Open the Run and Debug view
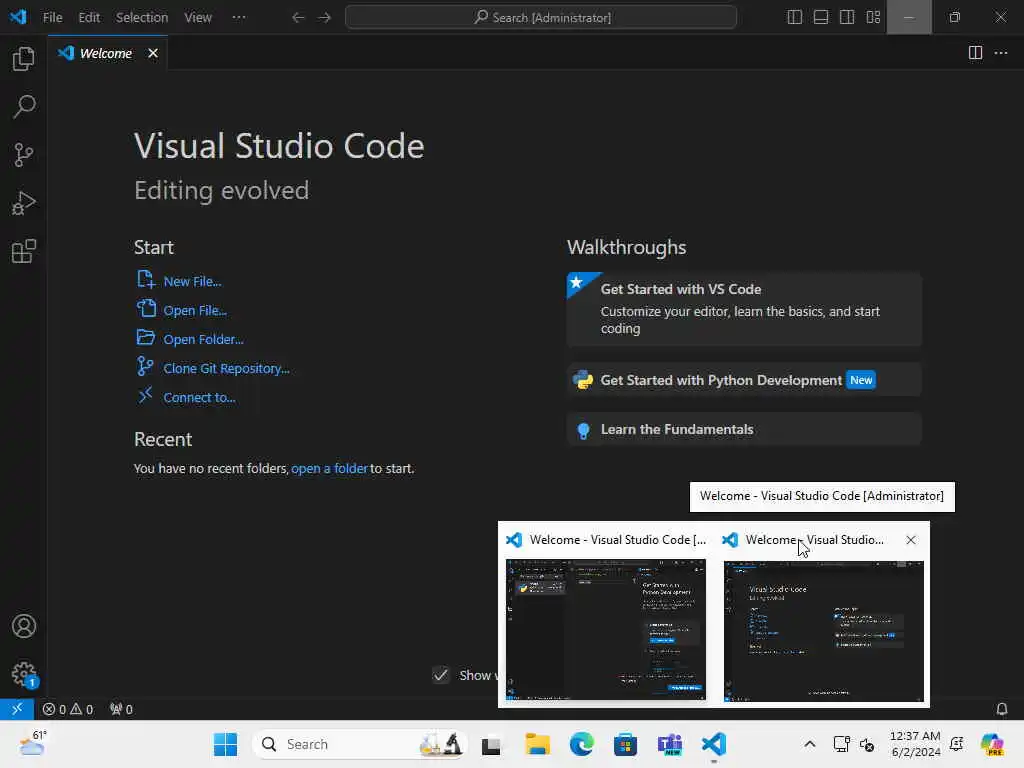Screen dimensions: 1024x768 [24, 203]
